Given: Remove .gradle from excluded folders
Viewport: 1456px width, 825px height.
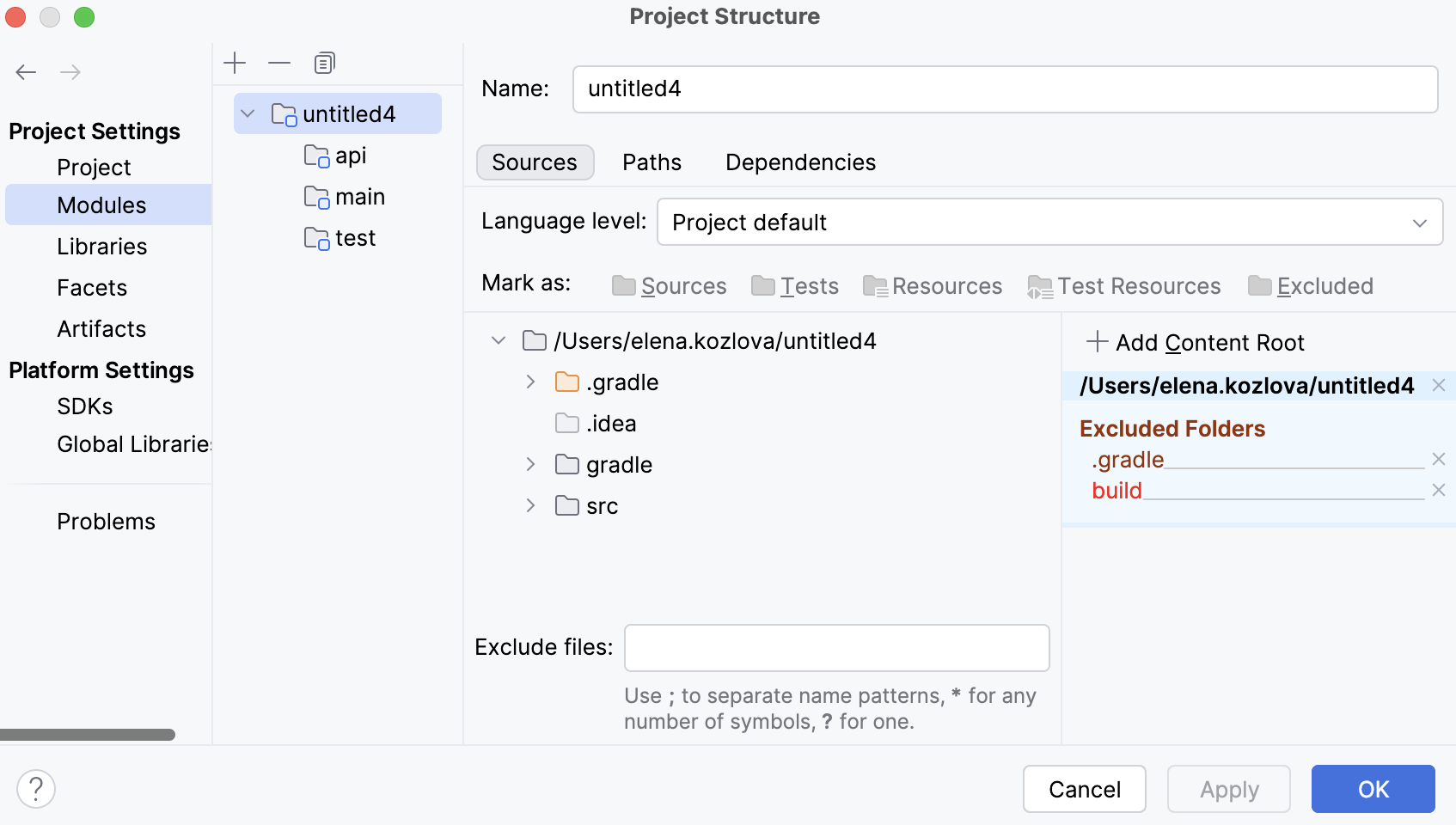Looking at the screenshot, I should click(1439, 460).
